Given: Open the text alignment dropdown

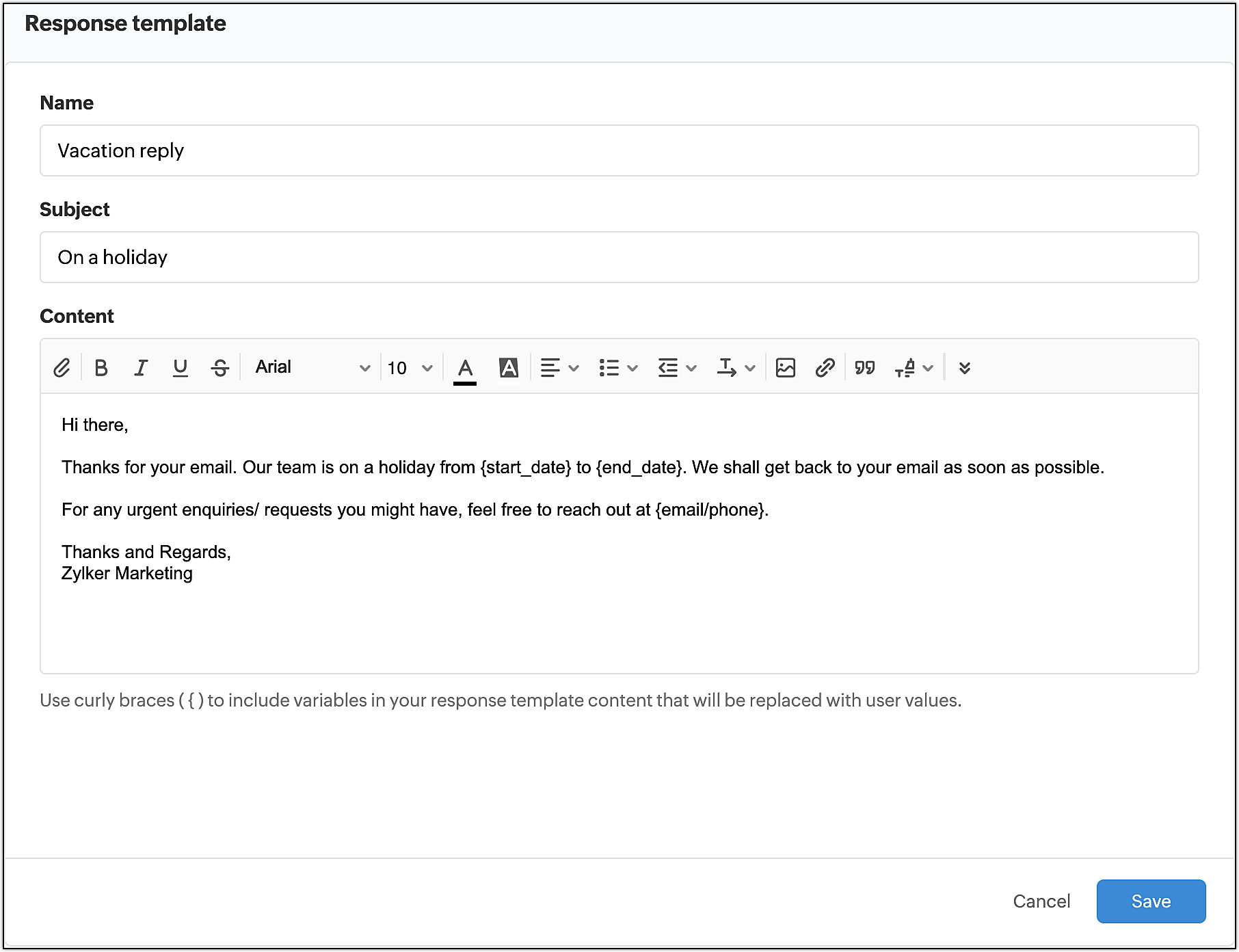Looking at the screenshot, I should pos(559,368).
